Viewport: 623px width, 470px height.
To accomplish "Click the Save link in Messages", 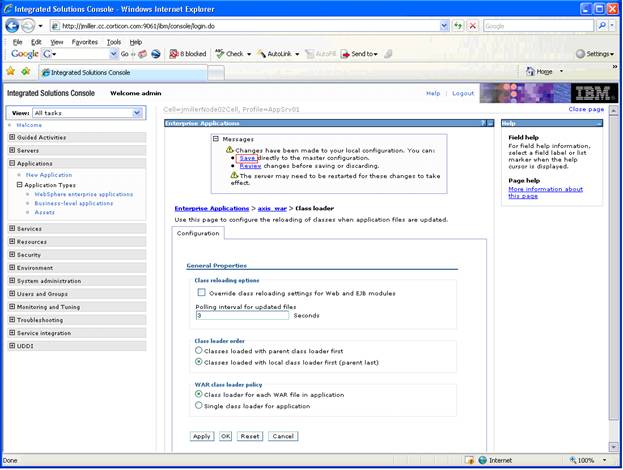I will coord(247,158).
